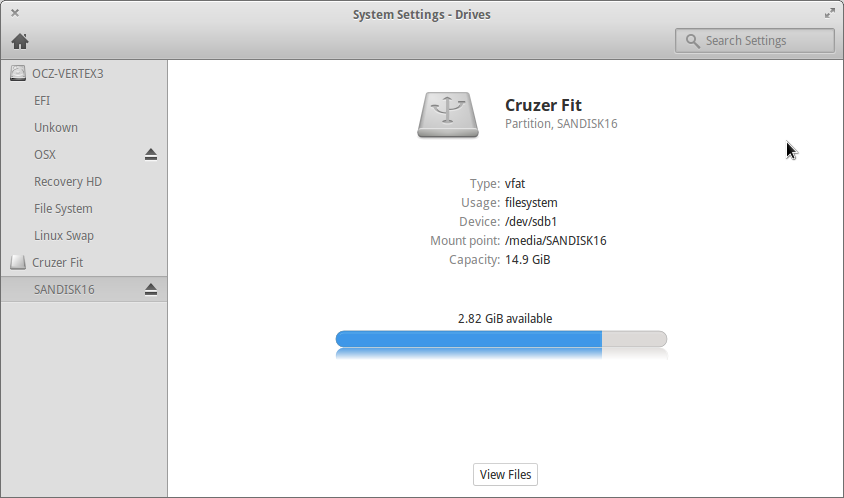Screen dimensions: 844x498
Task: Open View Files for this partition
Action: coord(505,474)
